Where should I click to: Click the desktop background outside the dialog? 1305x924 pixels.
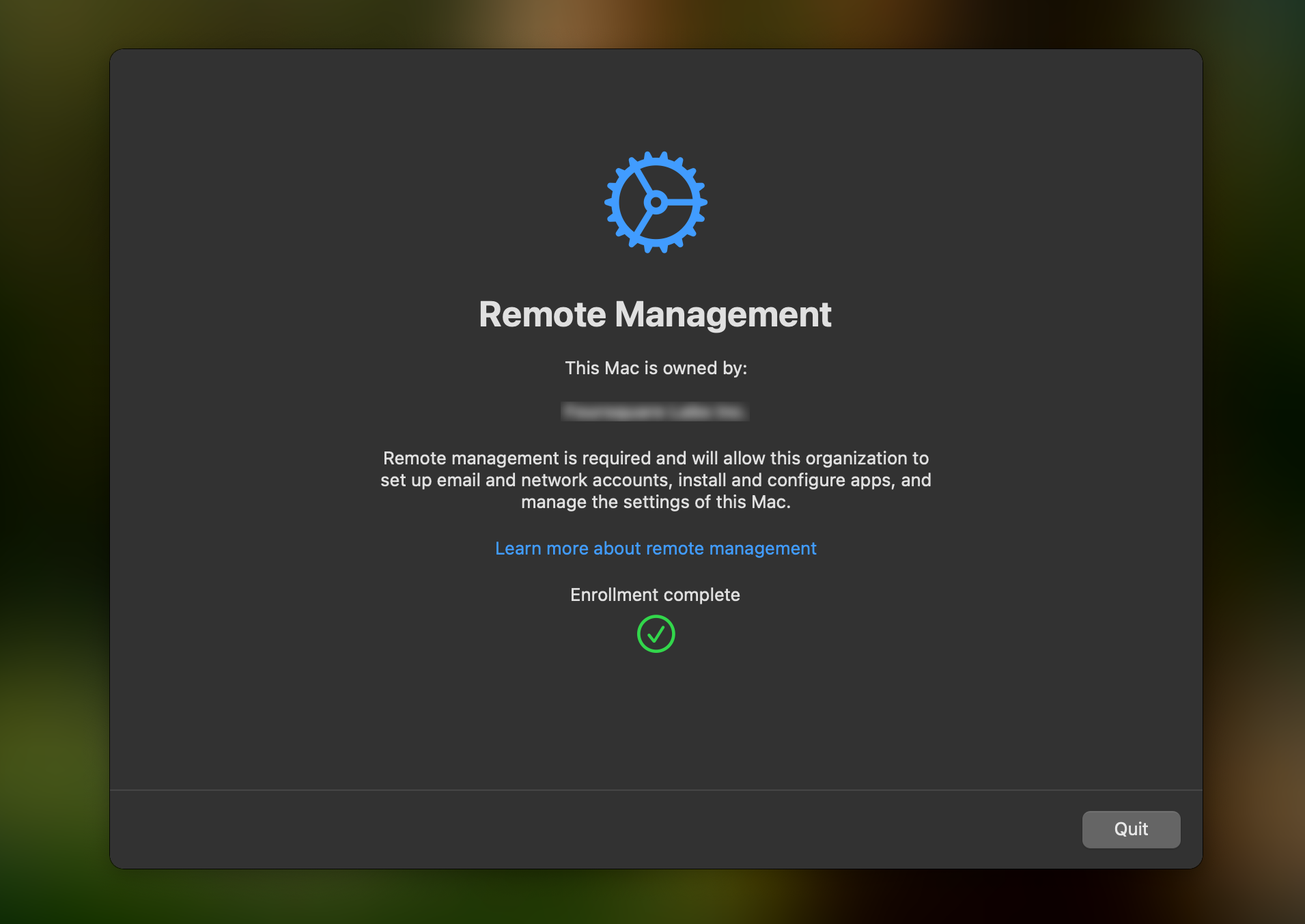coord(55,462)
